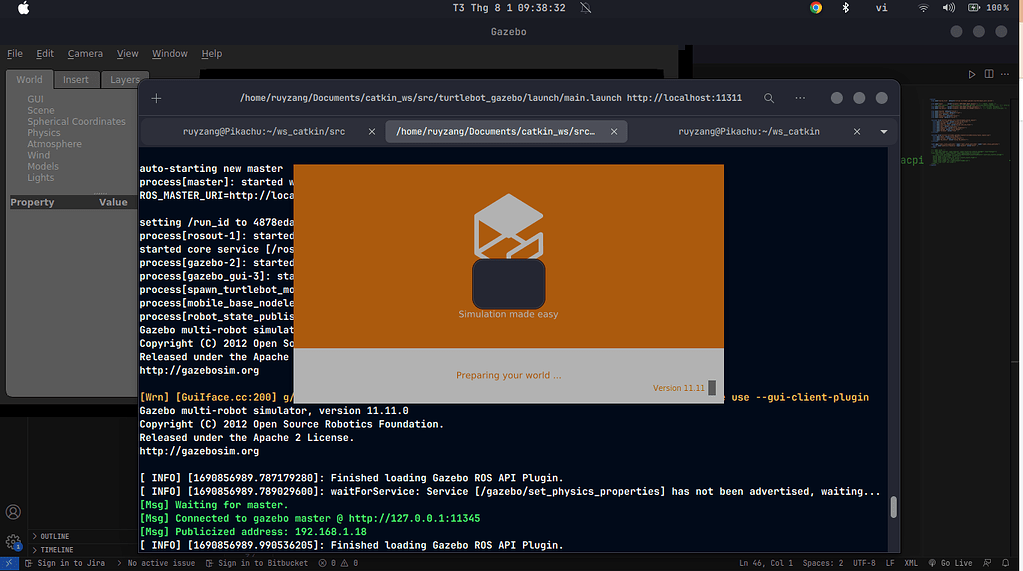Change indentation via Spaces: 2

click(x=823, y=563)
